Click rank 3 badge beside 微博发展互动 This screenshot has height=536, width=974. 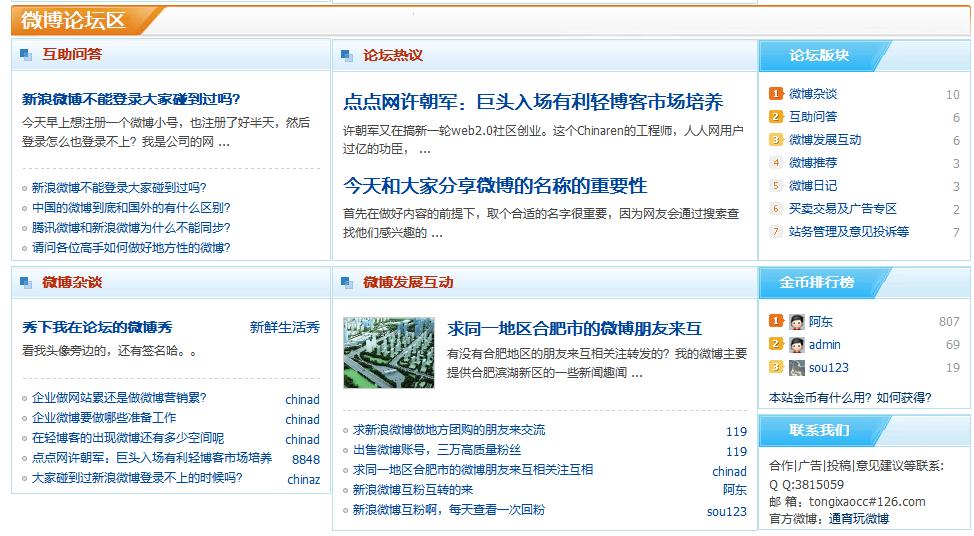[776, 140]
